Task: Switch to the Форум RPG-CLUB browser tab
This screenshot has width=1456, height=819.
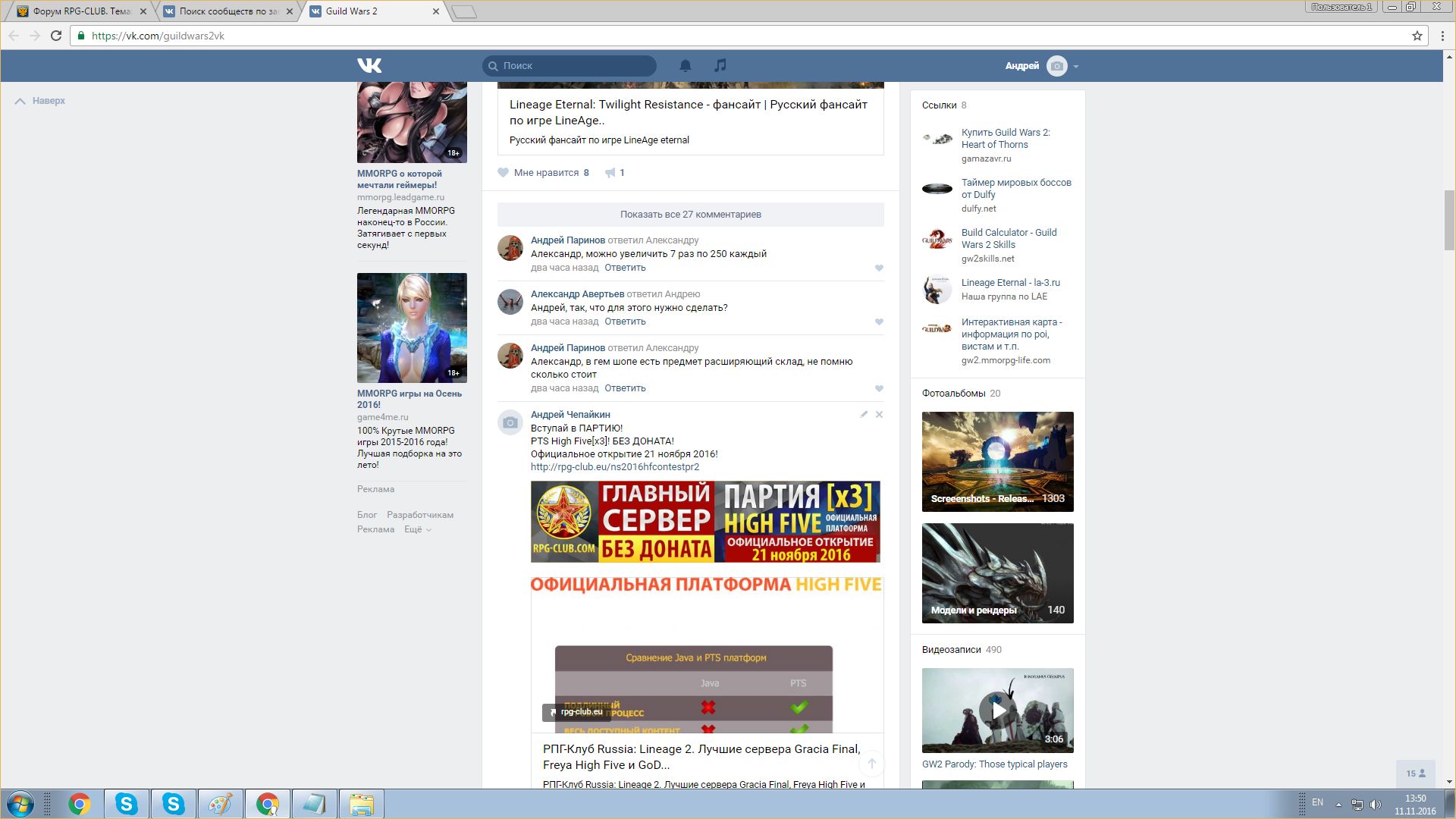Action: click(81, 11)
